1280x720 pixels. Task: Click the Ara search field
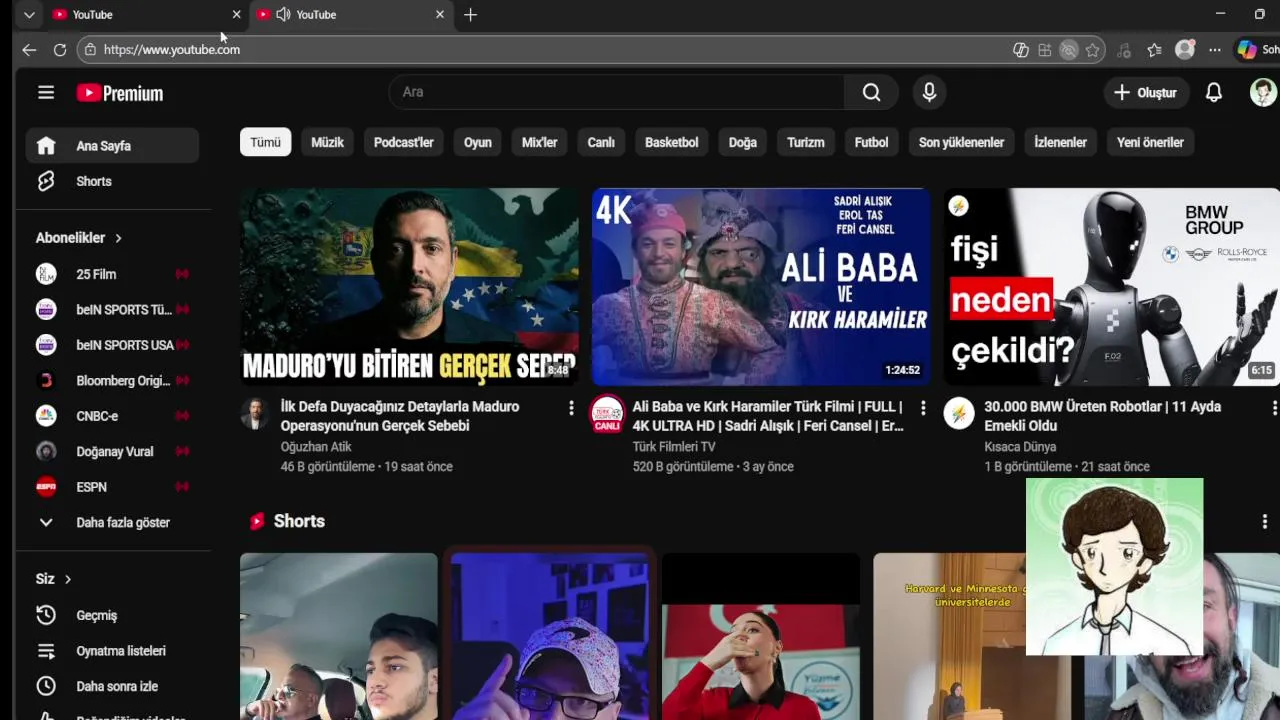coord(616,92)
